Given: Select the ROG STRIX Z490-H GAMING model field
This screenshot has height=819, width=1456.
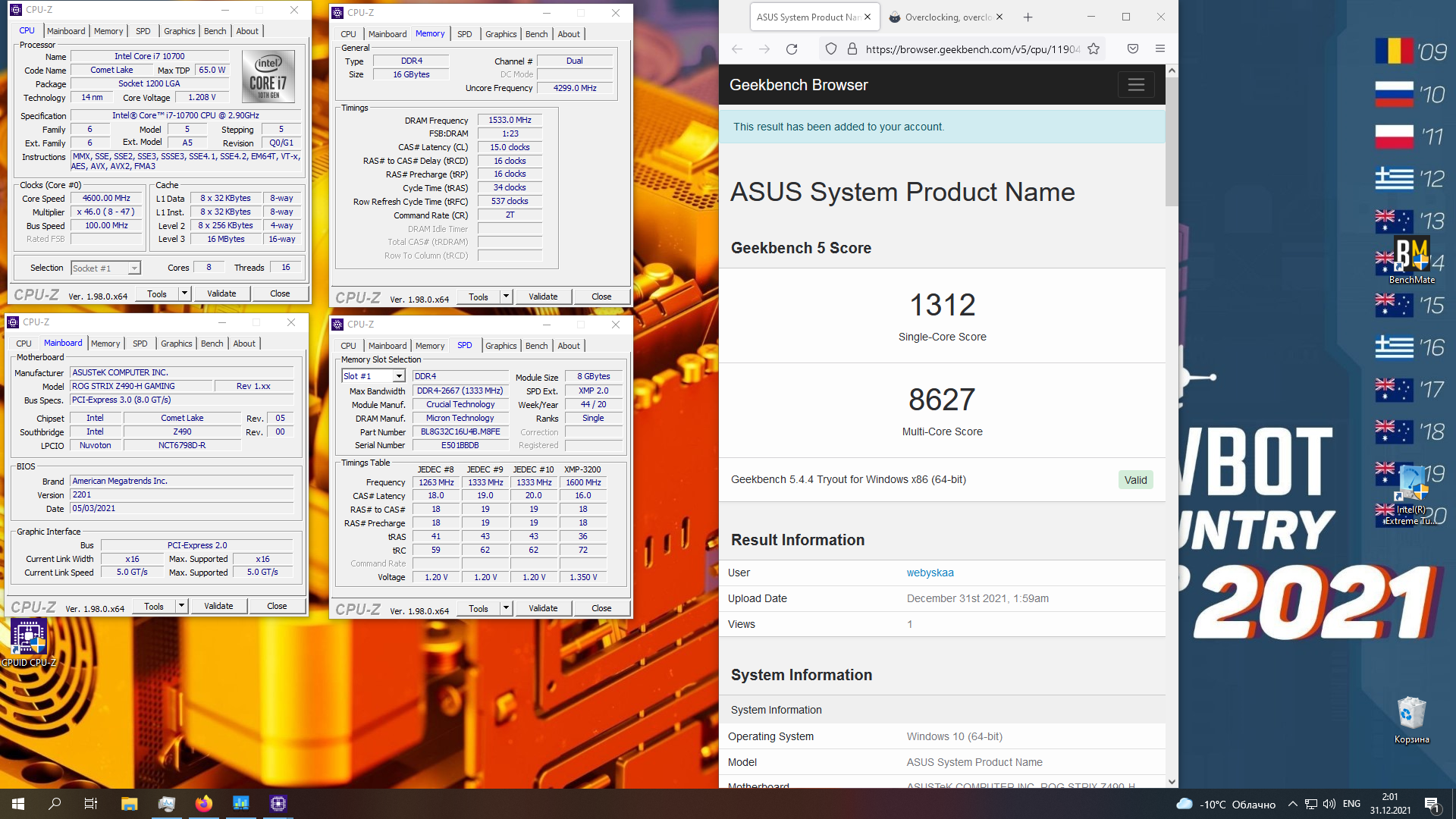Looking at the screenshot, I should coord(141,387).
